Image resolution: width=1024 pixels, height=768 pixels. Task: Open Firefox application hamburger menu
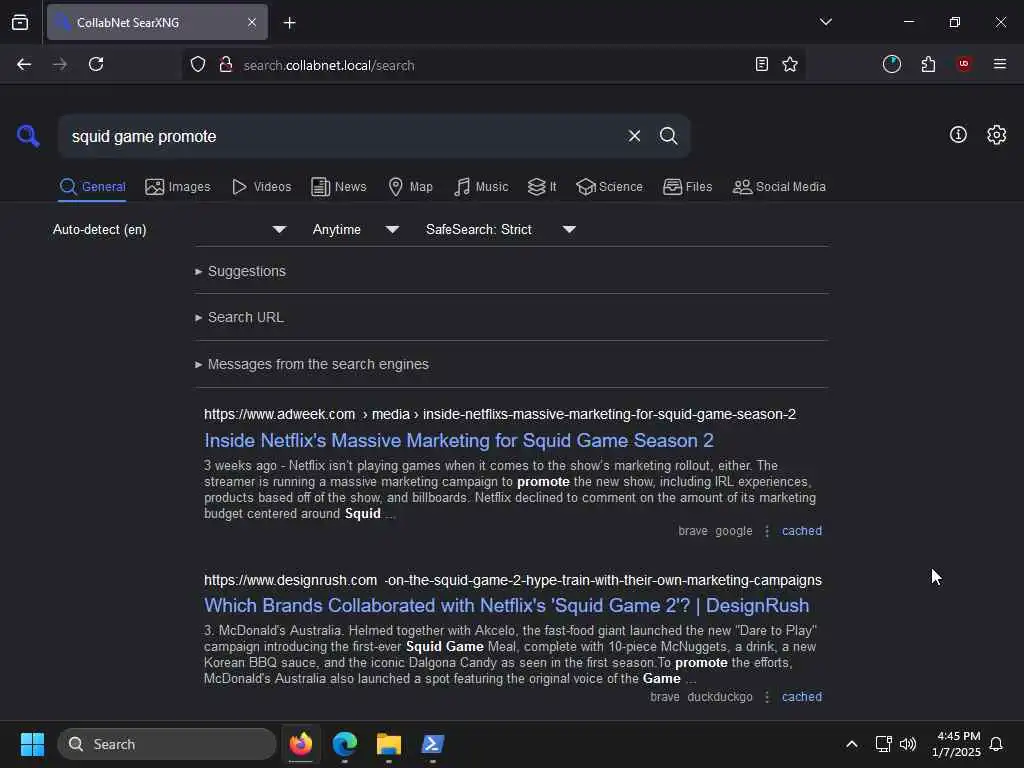pos(999,64)
